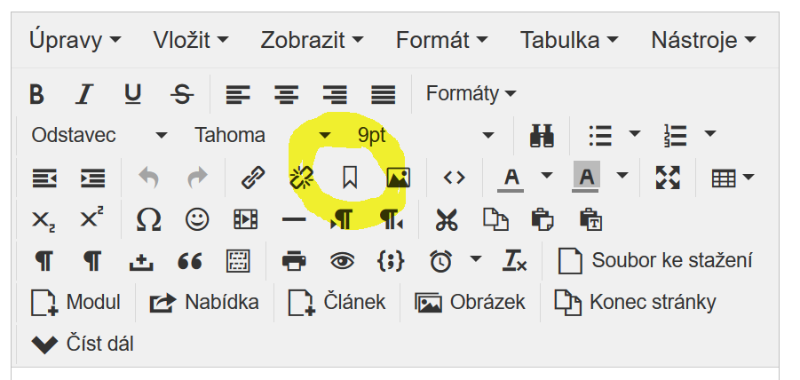Expand Formáty dropdown
The width and height of the screenshot is (800, 380).
471,94
